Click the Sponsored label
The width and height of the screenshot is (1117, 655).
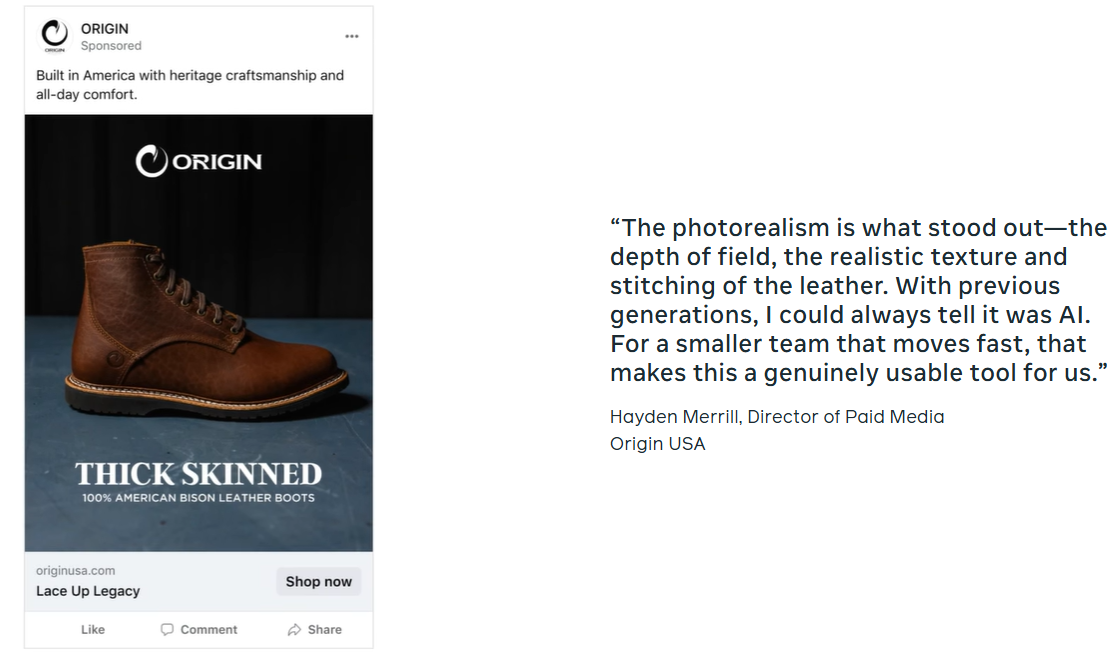pos(111,46)
